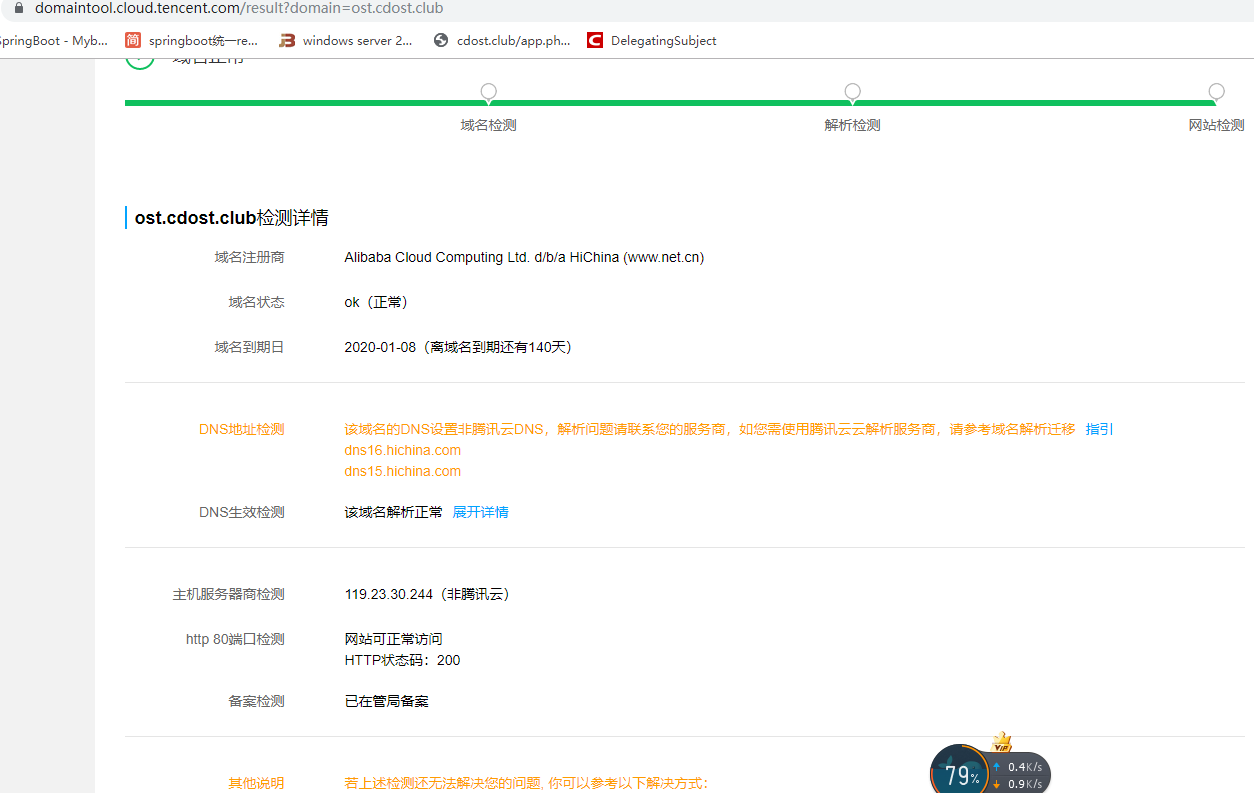Click the 网站检测 progress step circle
This screenshot has width=1254, height=793.
click(x=1216, y=92)
